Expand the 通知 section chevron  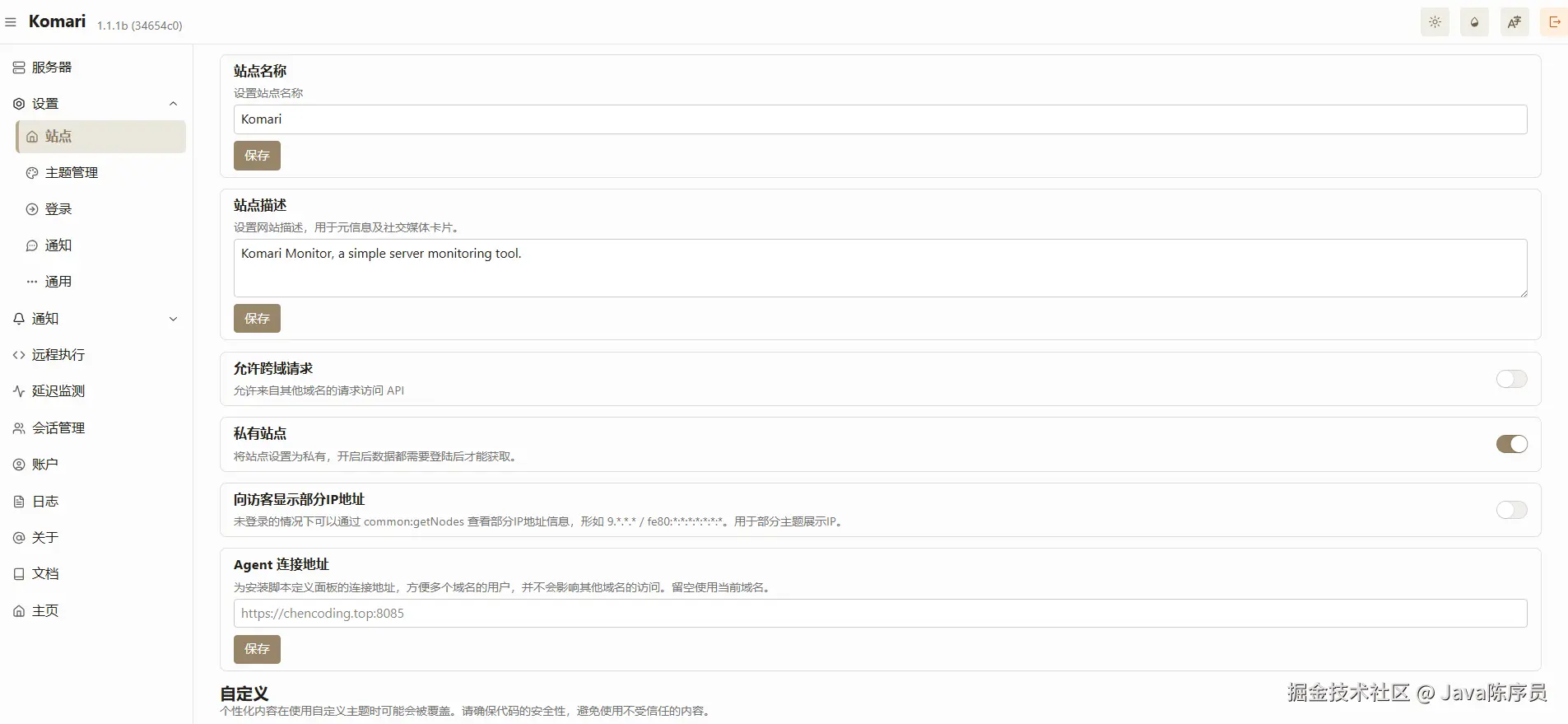coord(173,319)
